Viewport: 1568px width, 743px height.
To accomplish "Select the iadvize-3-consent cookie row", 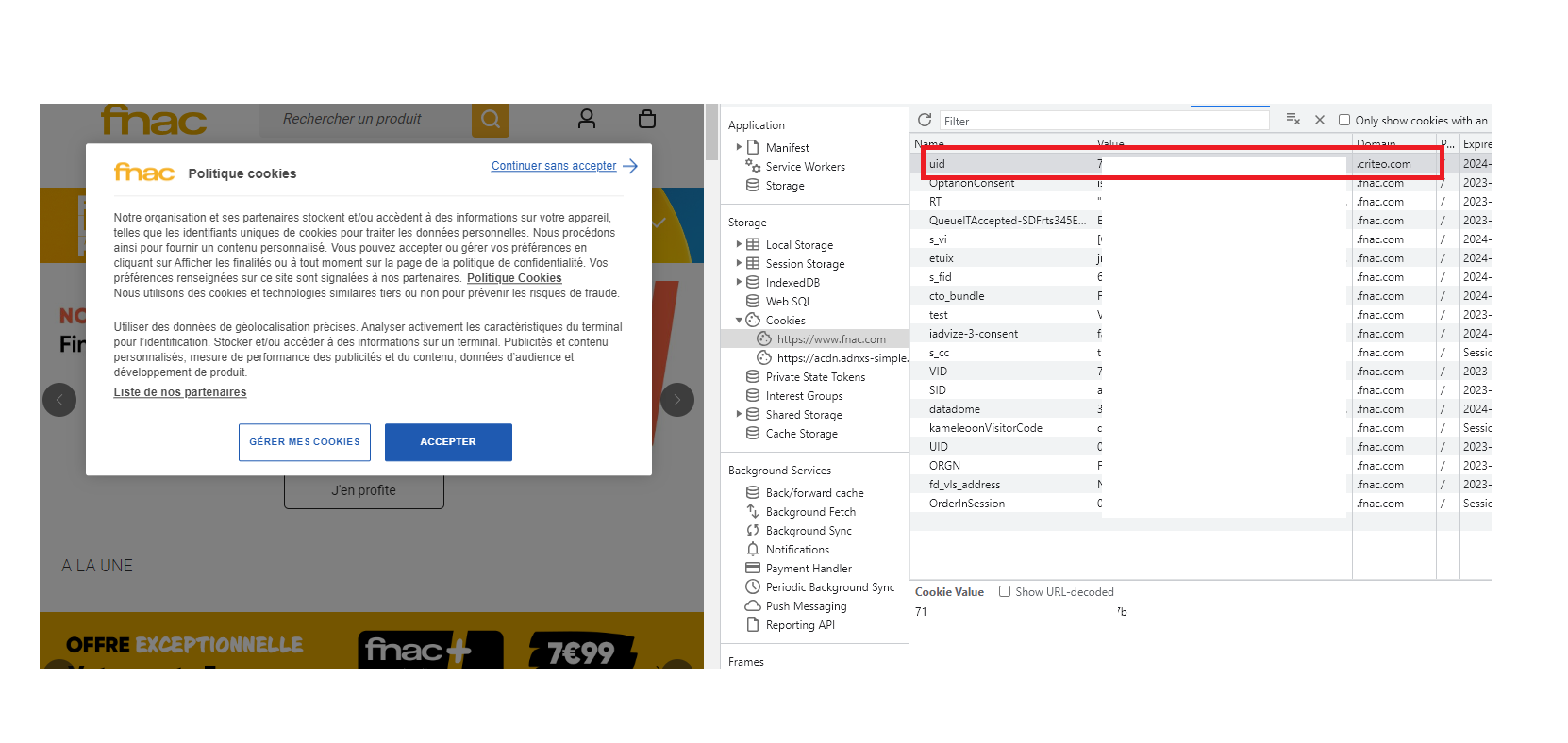I will (1201, 334).
